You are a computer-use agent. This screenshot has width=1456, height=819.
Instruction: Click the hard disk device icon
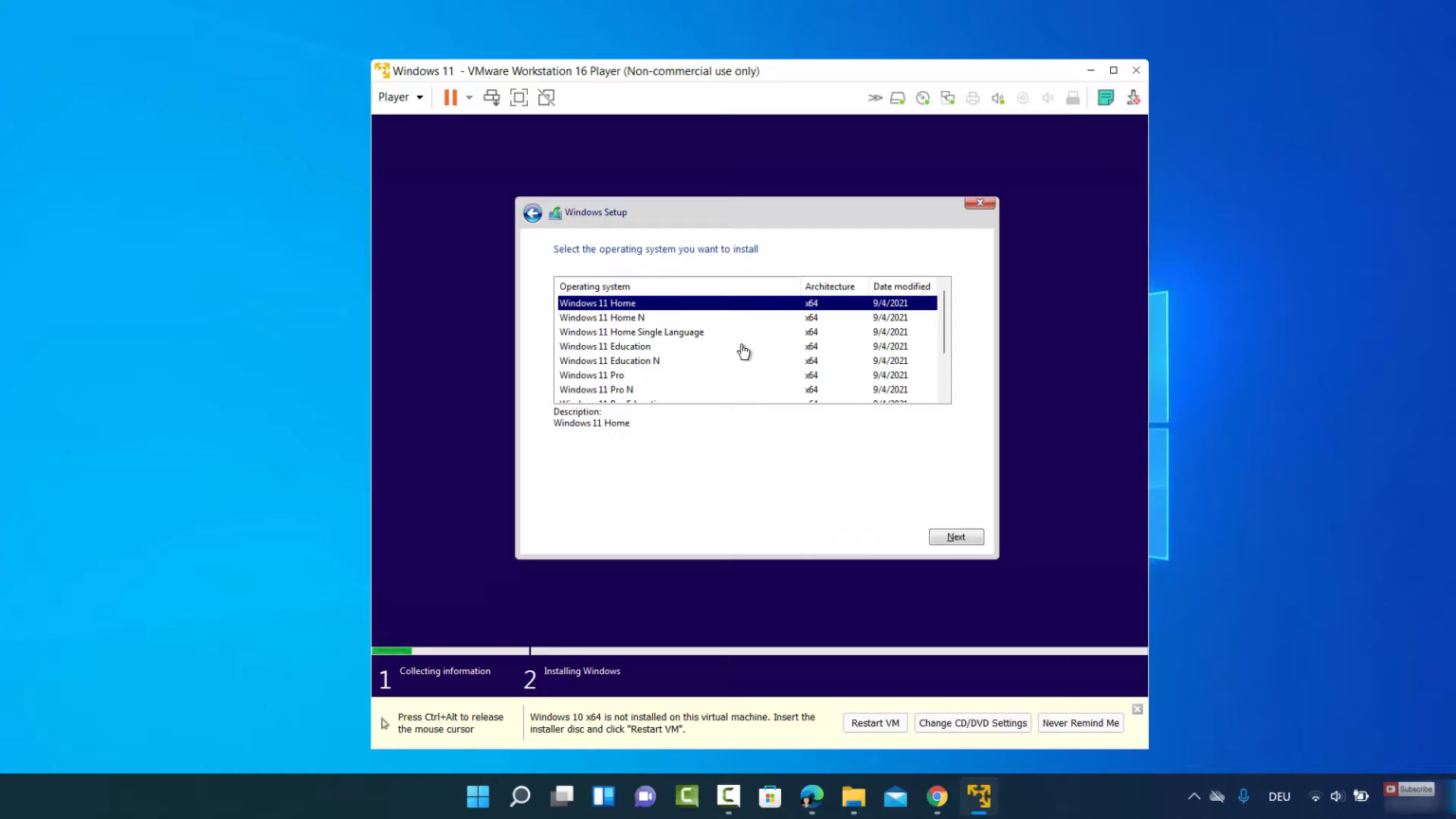(x=898, y=98)
